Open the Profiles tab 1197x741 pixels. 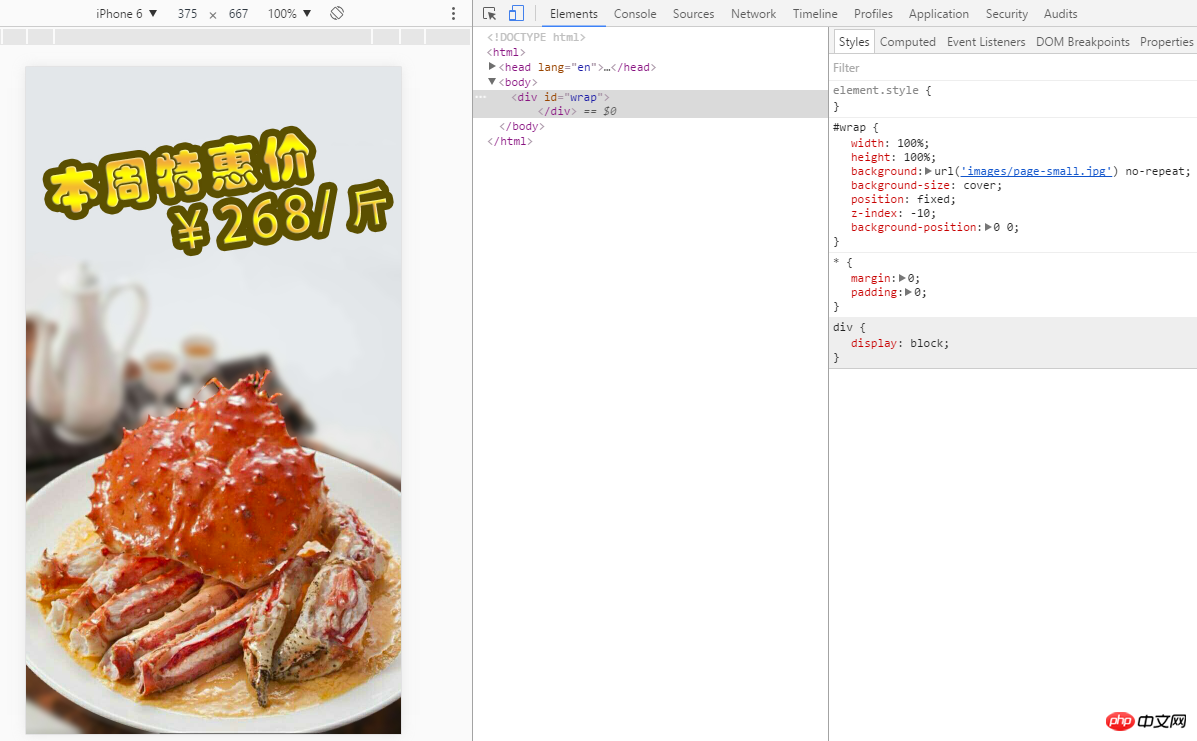(873, 14)
